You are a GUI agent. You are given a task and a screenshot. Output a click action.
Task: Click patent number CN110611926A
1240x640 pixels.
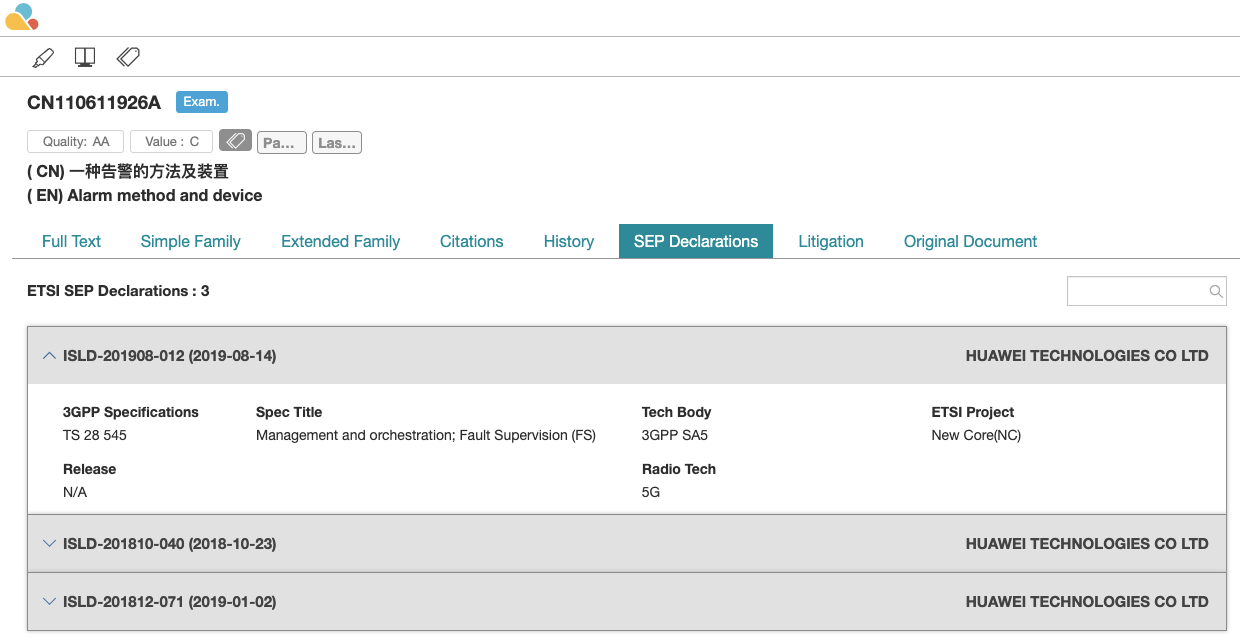94,102
